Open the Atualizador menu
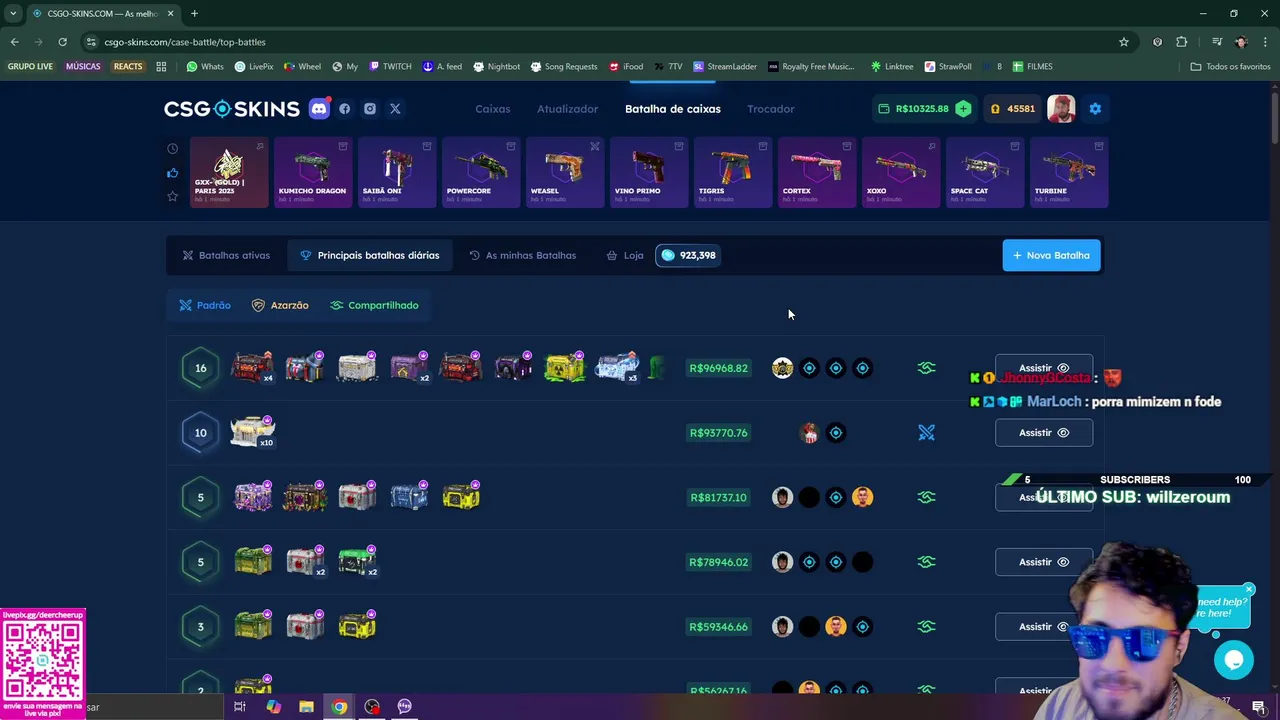1280x720 pixels. click(x=568, y=109)
